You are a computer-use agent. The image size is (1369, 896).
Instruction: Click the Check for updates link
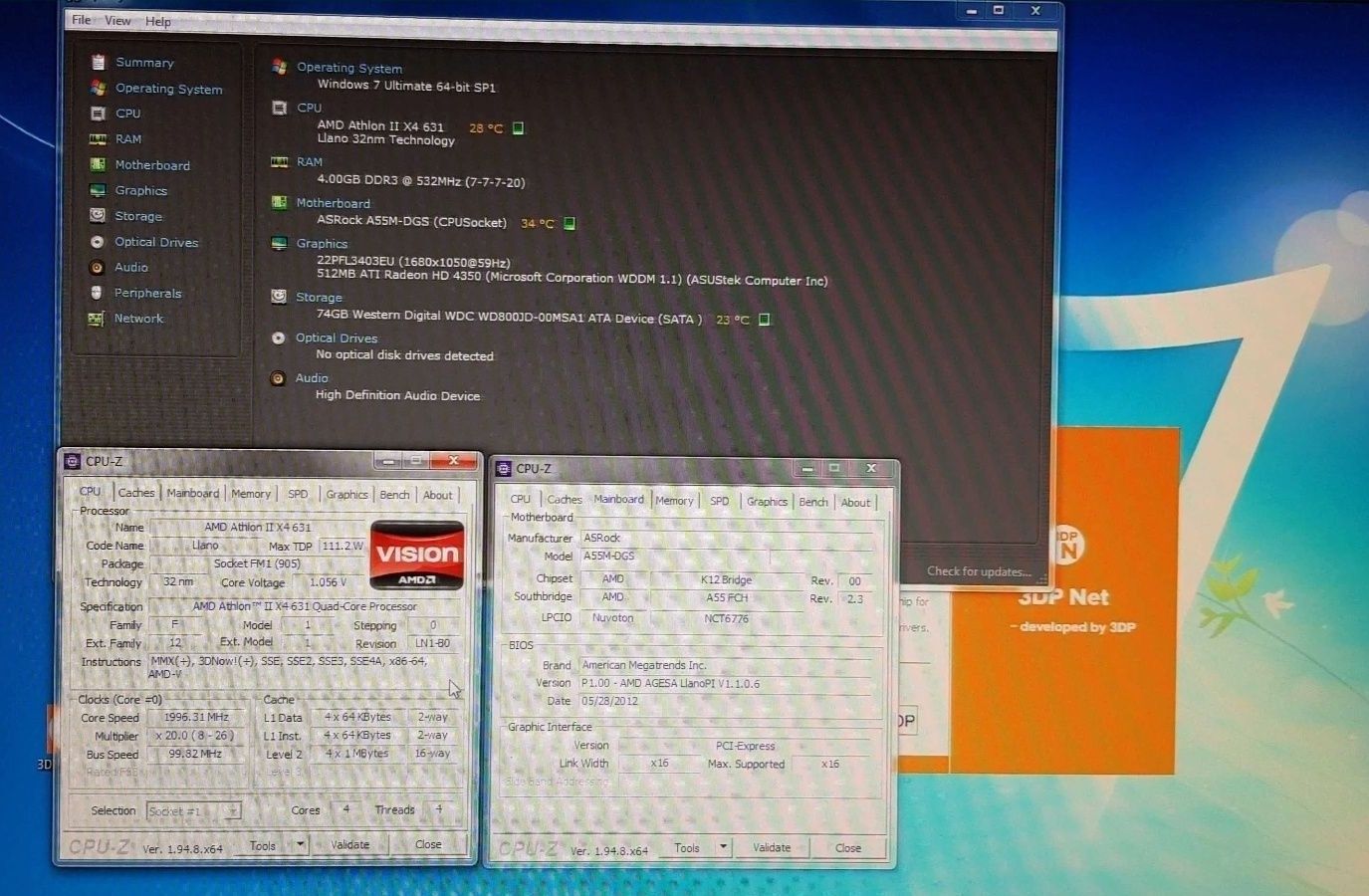point(979,571)
